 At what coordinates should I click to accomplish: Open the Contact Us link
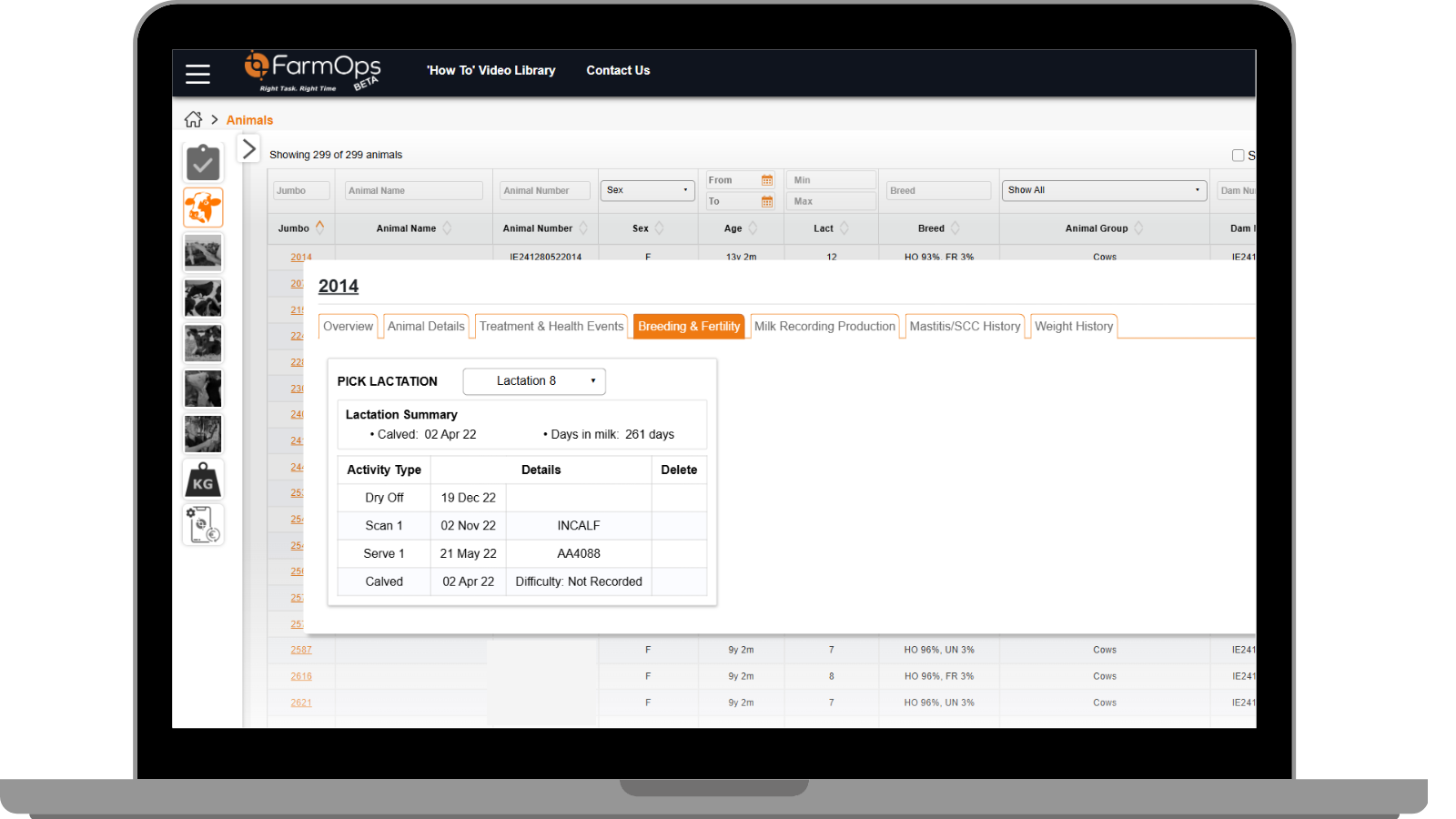point(618,70)
